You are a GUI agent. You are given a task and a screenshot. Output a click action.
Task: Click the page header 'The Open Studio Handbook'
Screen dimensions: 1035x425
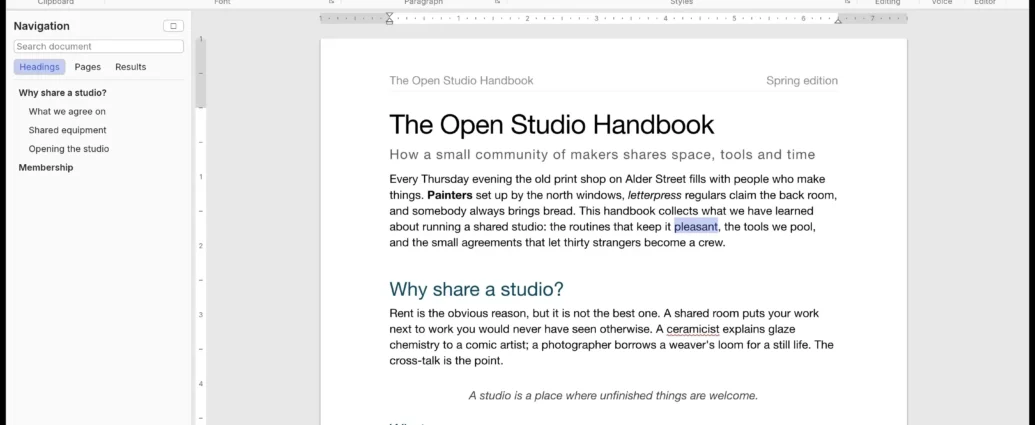[461, 81]
